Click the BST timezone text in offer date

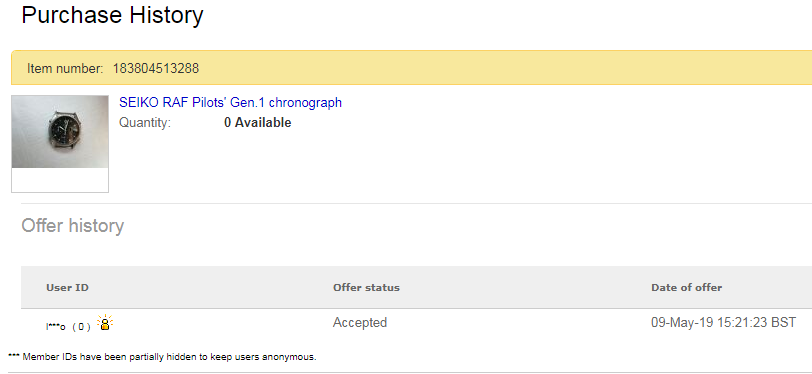(x=784, y=323)
